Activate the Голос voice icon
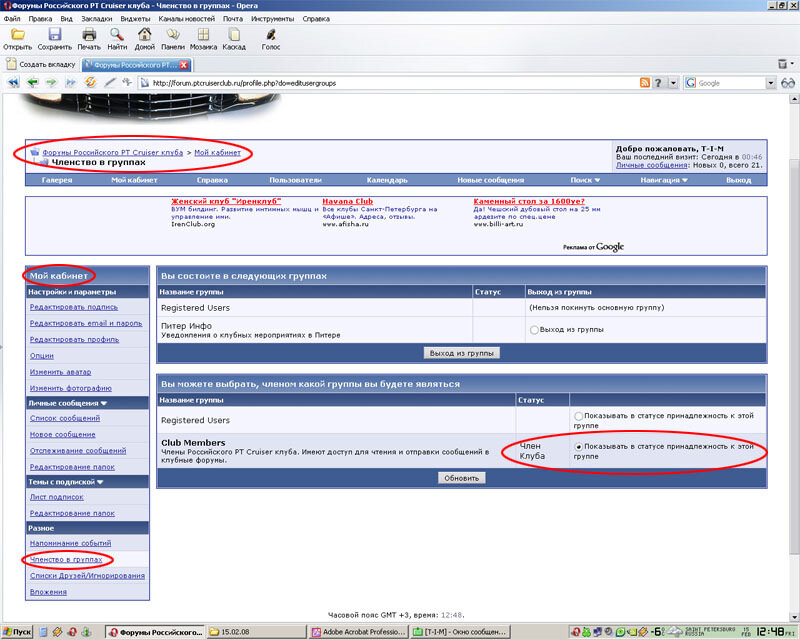Image resolution: width=800 pixels, height=640 pixels. click(x=271, y=35)
